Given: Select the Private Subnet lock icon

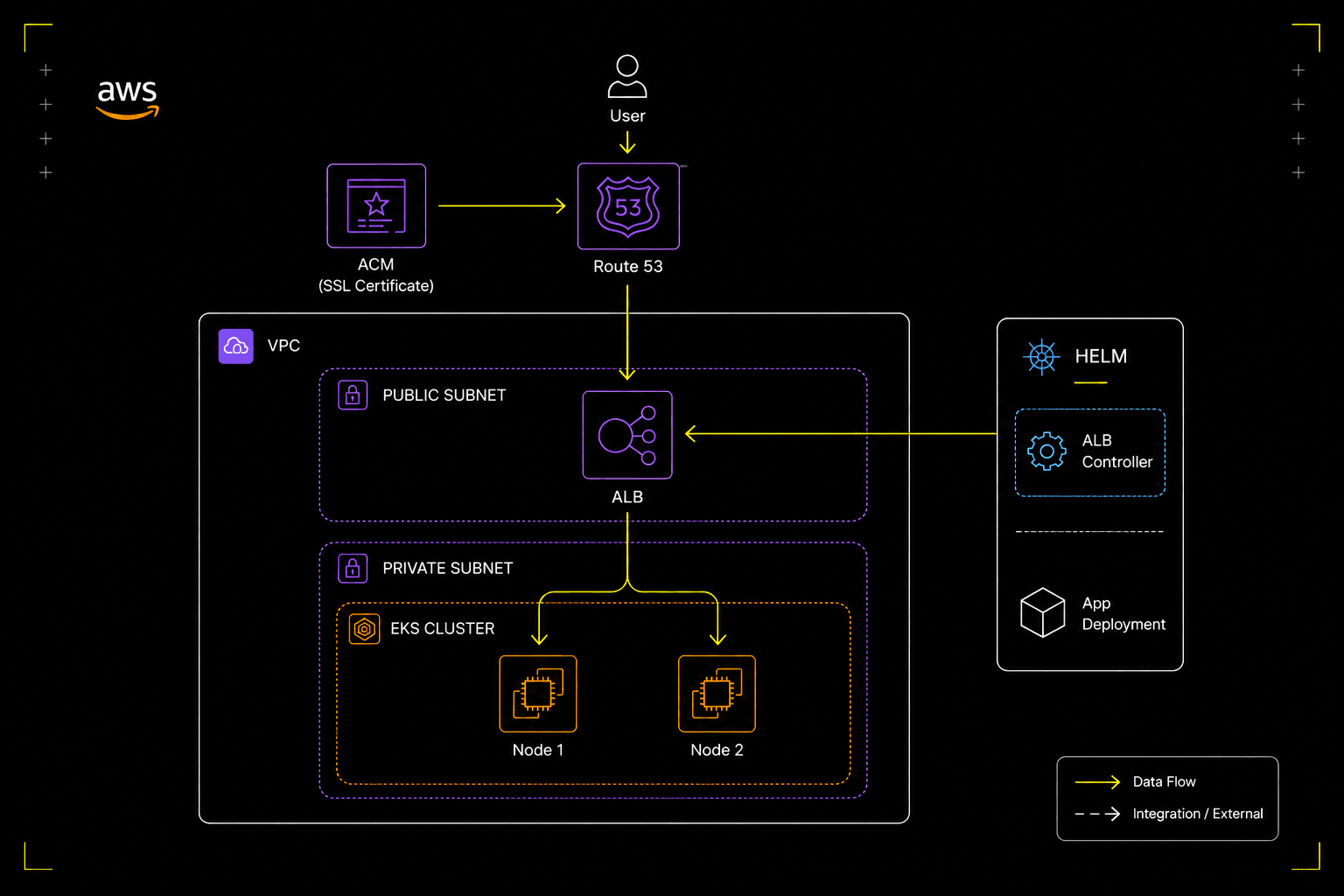Looking at the screenshot, I should (353, 569).
